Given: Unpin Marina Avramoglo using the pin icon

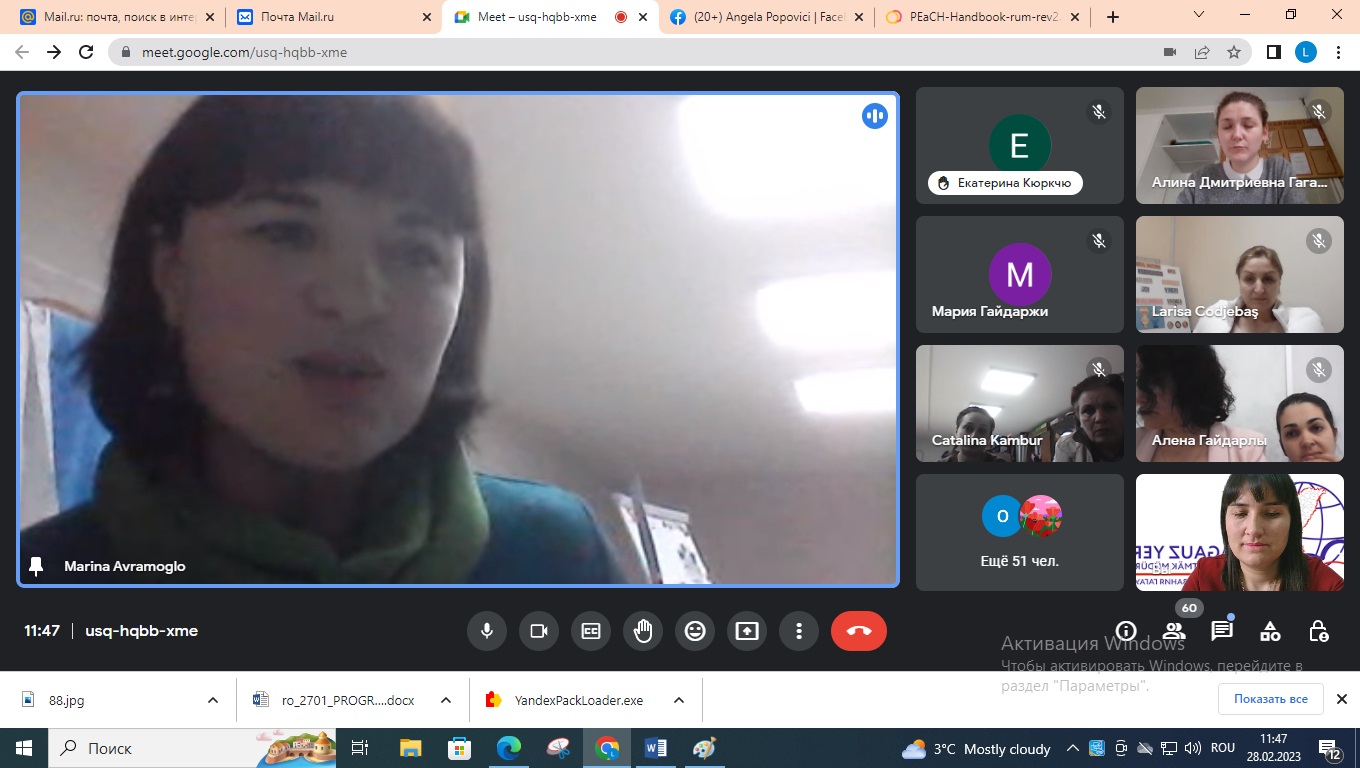Looking at the screenshot, I should point(37,566).
